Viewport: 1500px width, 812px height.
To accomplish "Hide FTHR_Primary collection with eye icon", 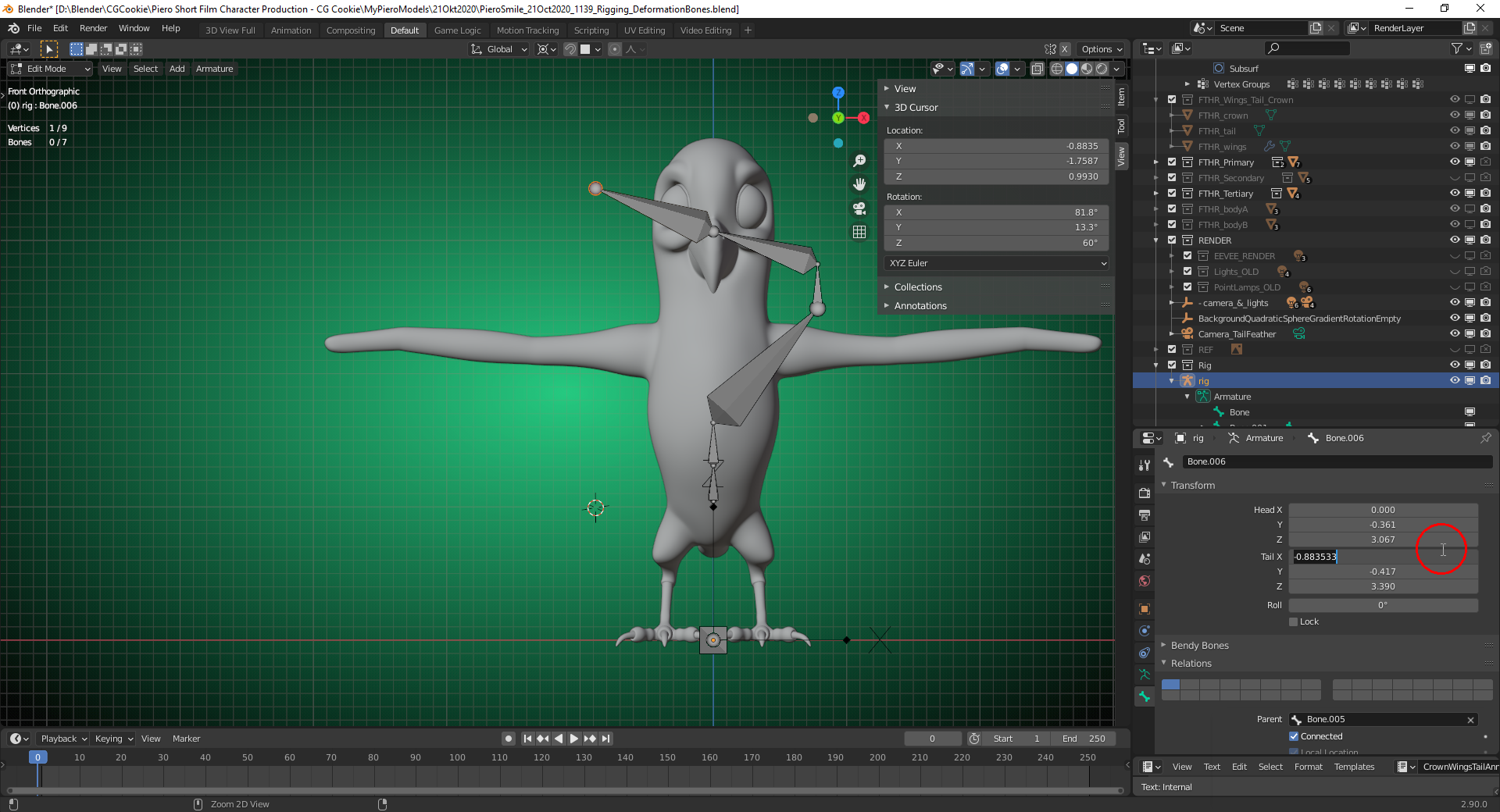I will [x=1454, y=162].
